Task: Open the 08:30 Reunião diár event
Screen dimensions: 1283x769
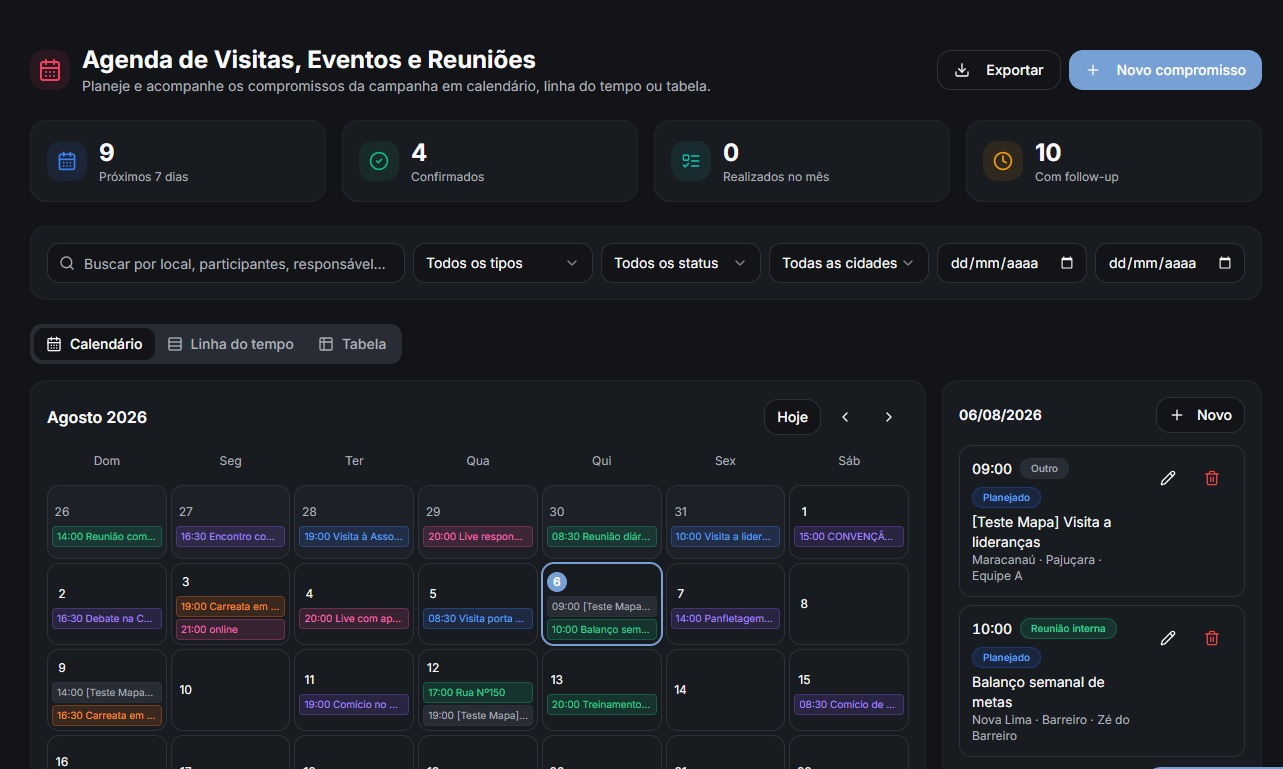Action: click(602, 536)
